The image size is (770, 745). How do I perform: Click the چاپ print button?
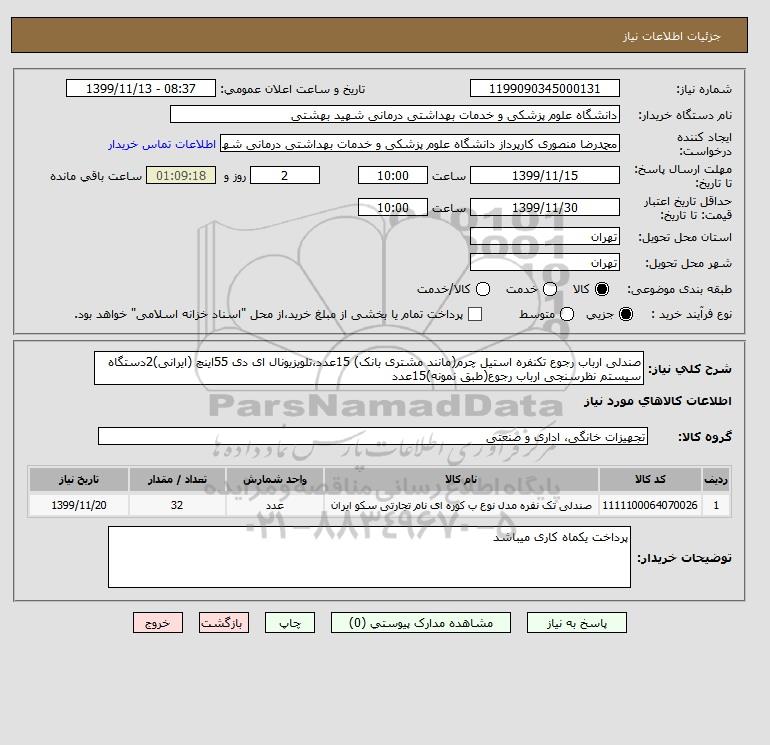(x=290, y=623)
